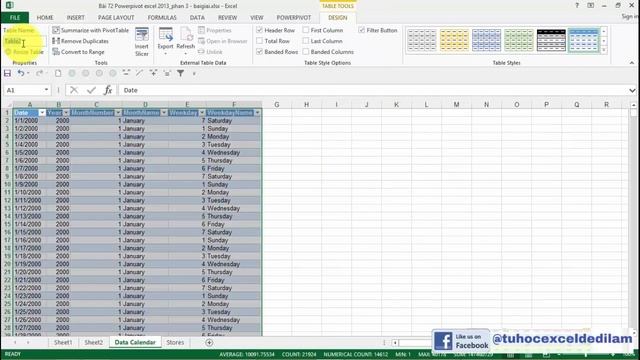Toggle Header Row checkbox
640x360 pixels.
(260, 30)
